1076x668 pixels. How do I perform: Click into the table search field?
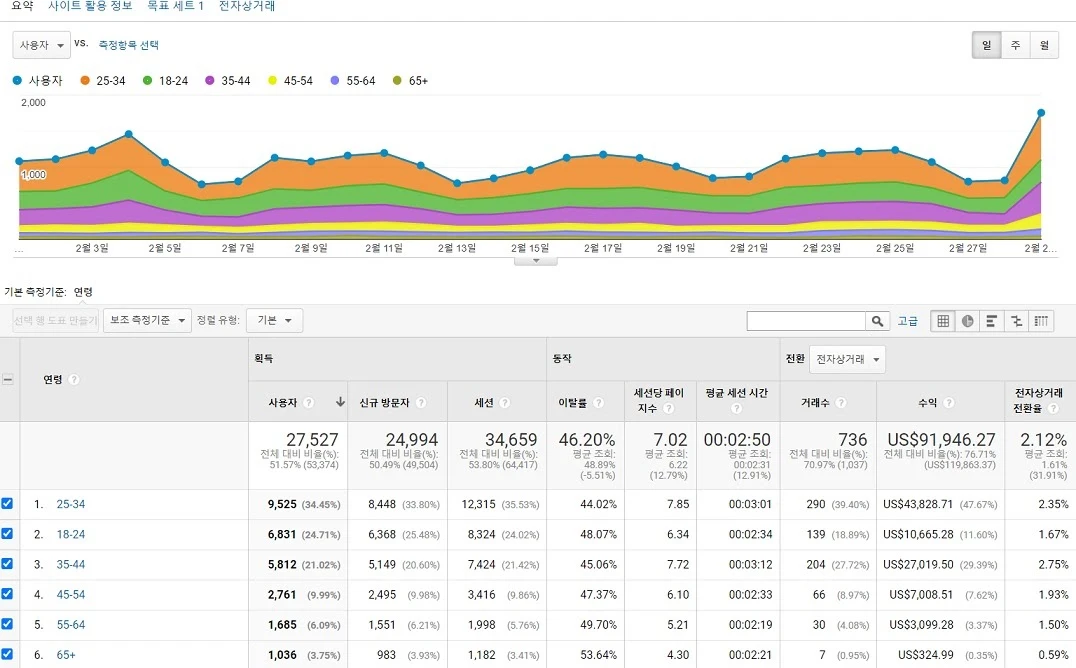click(806, 321)
